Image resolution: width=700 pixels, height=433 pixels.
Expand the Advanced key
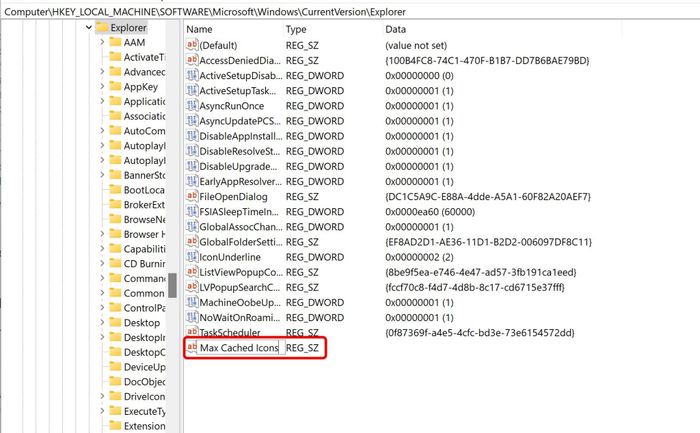click(102, 72)
